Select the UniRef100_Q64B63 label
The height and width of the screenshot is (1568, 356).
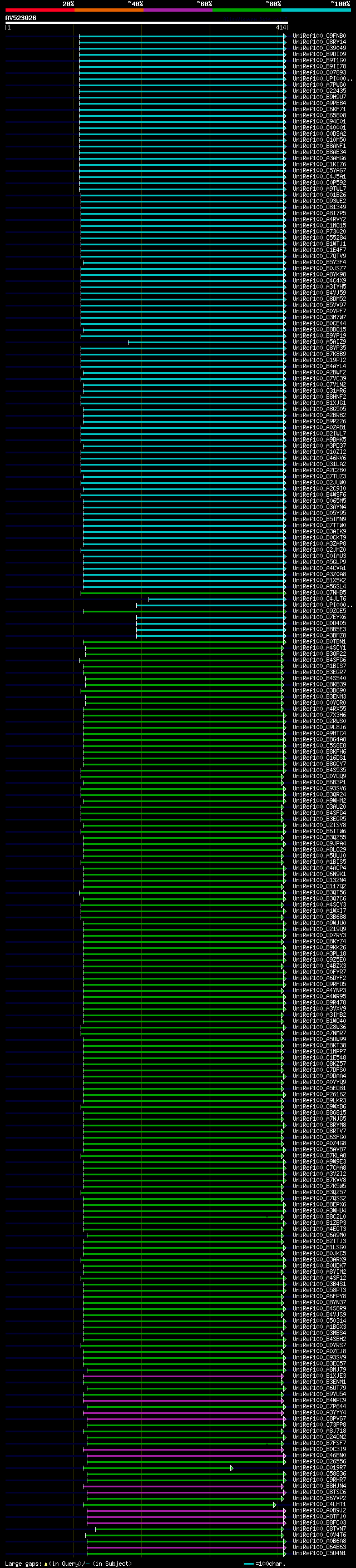319,1547
